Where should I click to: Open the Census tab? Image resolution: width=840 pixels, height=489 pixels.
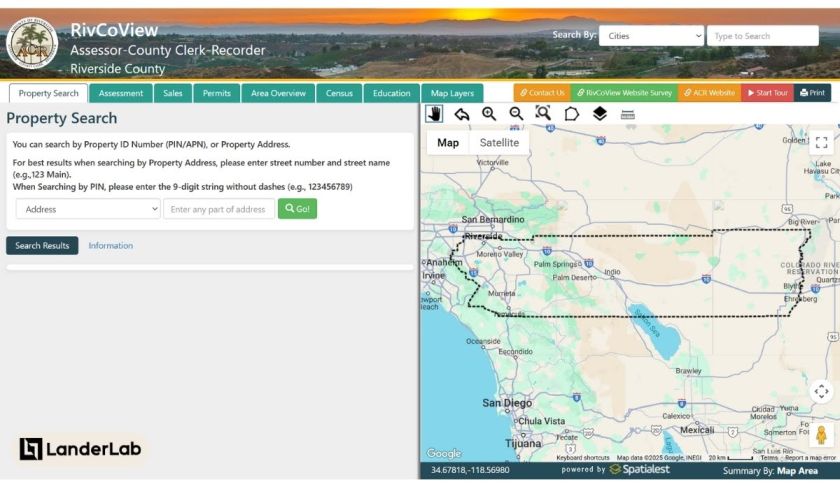(339, 93)
